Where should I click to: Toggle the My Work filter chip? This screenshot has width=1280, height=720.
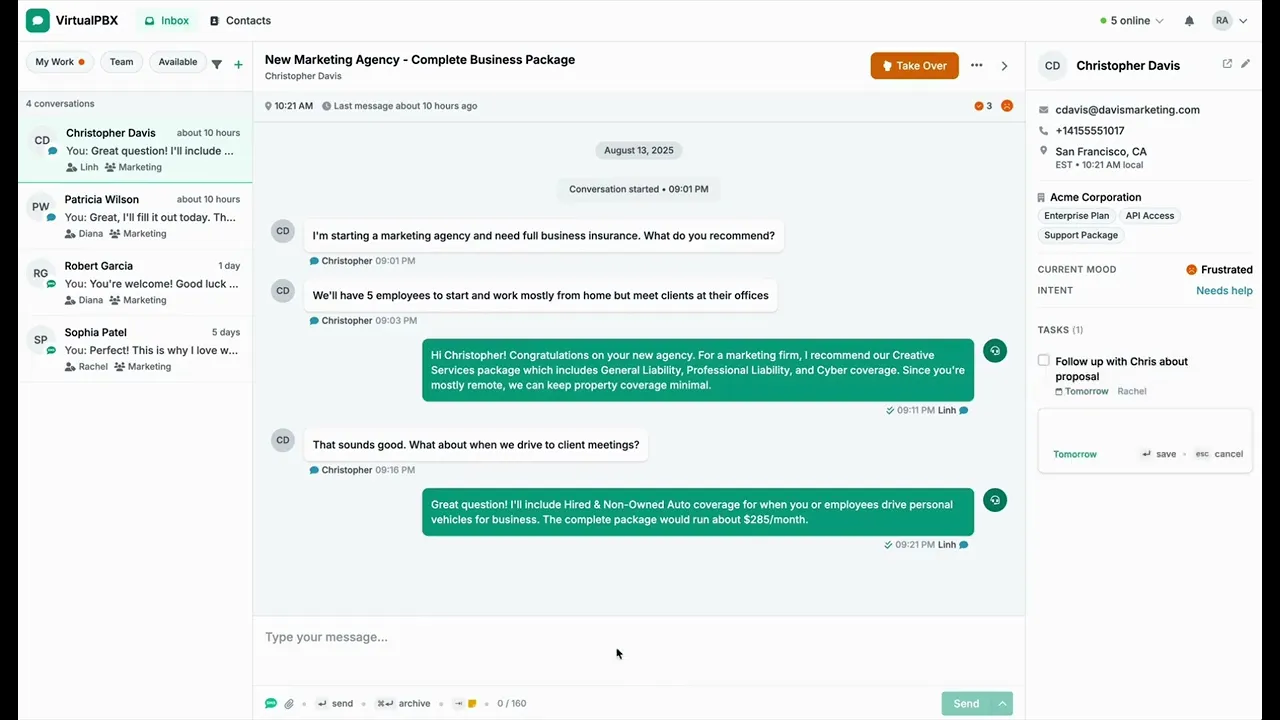pyautogui.click(x=60, y=62)
